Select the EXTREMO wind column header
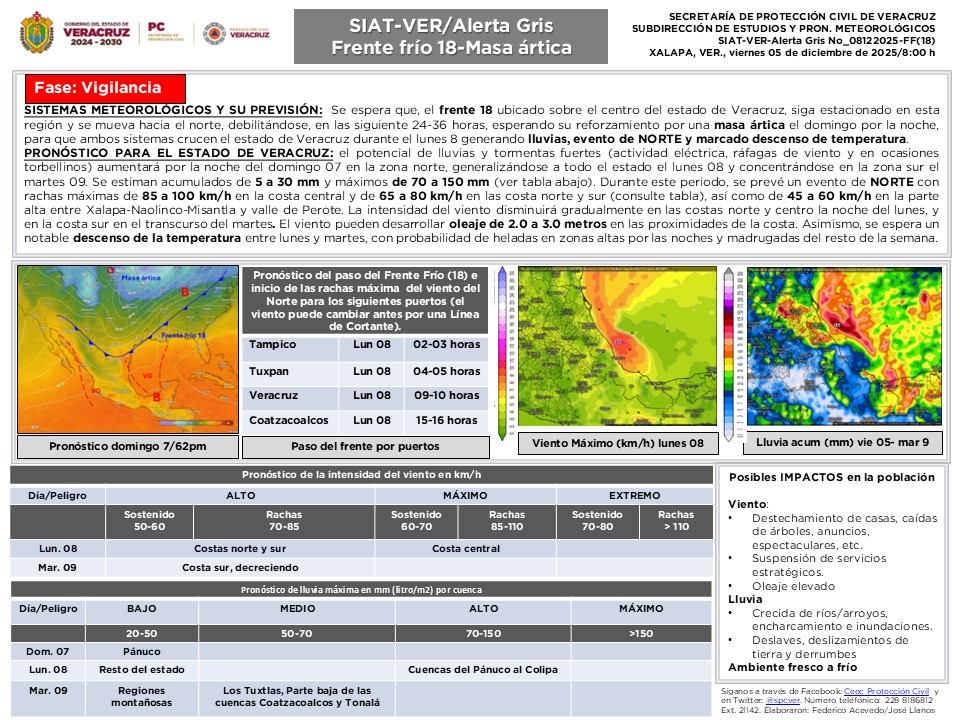The width and height of the screenshot is (960, 720). [634, 495]
